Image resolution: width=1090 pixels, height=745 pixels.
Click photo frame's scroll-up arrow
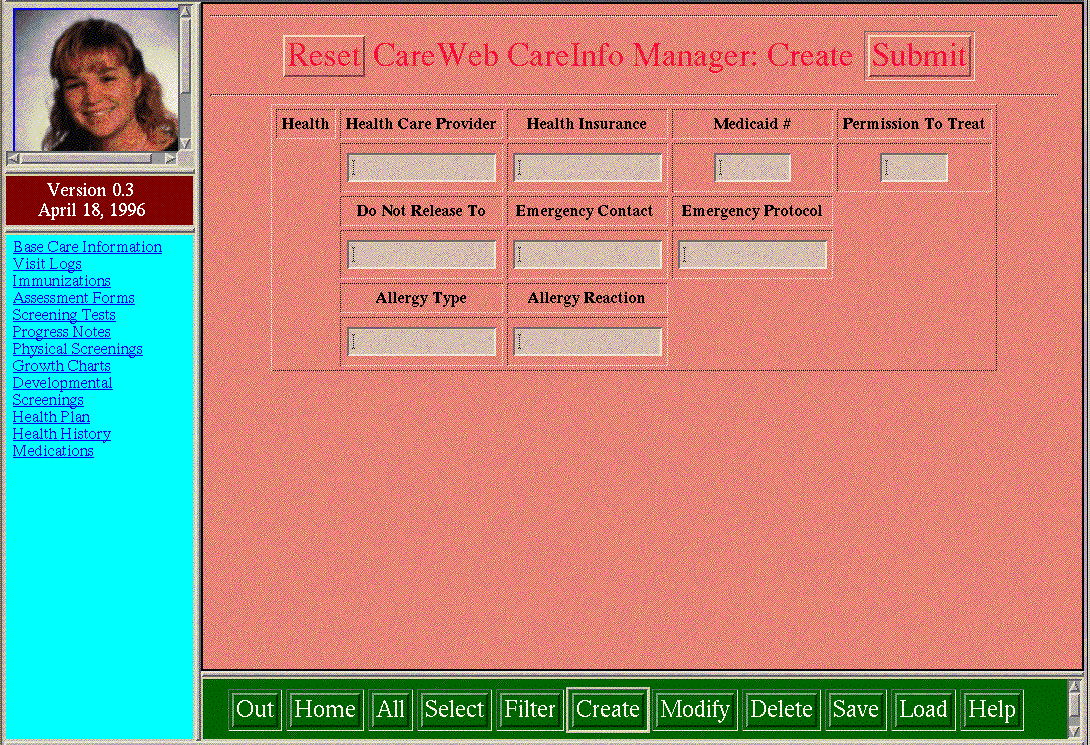point(186,11)
